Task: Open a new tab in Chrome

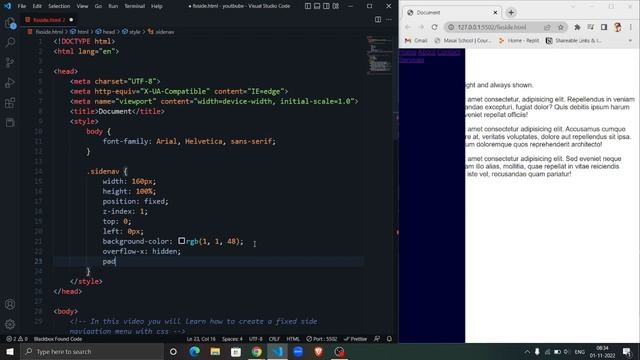Action: (511, 13)
